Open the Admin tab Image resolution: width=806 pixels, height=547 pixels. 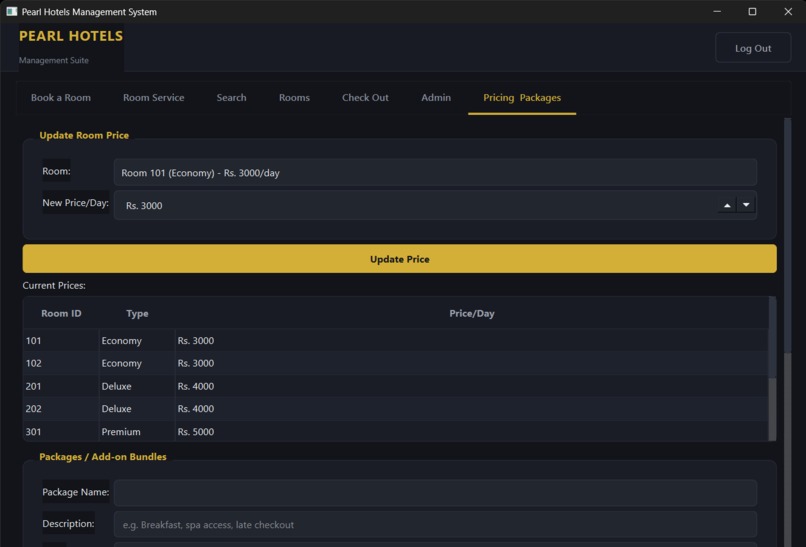point(436,98)
